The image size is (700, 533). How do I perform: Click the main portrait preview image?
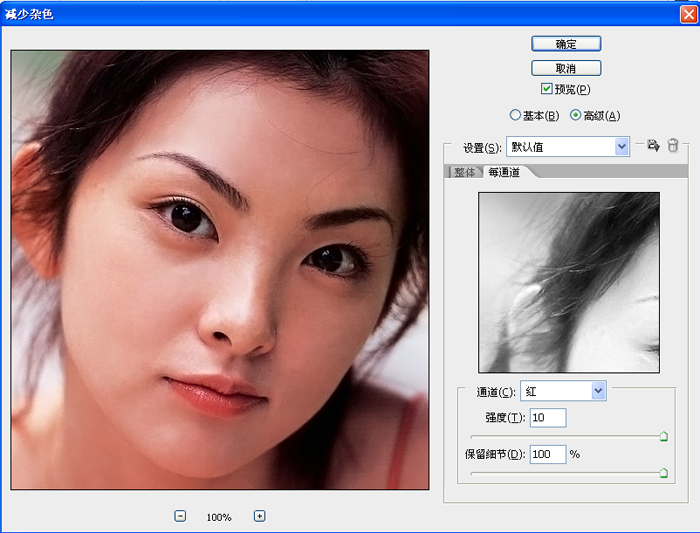(220, 270)
